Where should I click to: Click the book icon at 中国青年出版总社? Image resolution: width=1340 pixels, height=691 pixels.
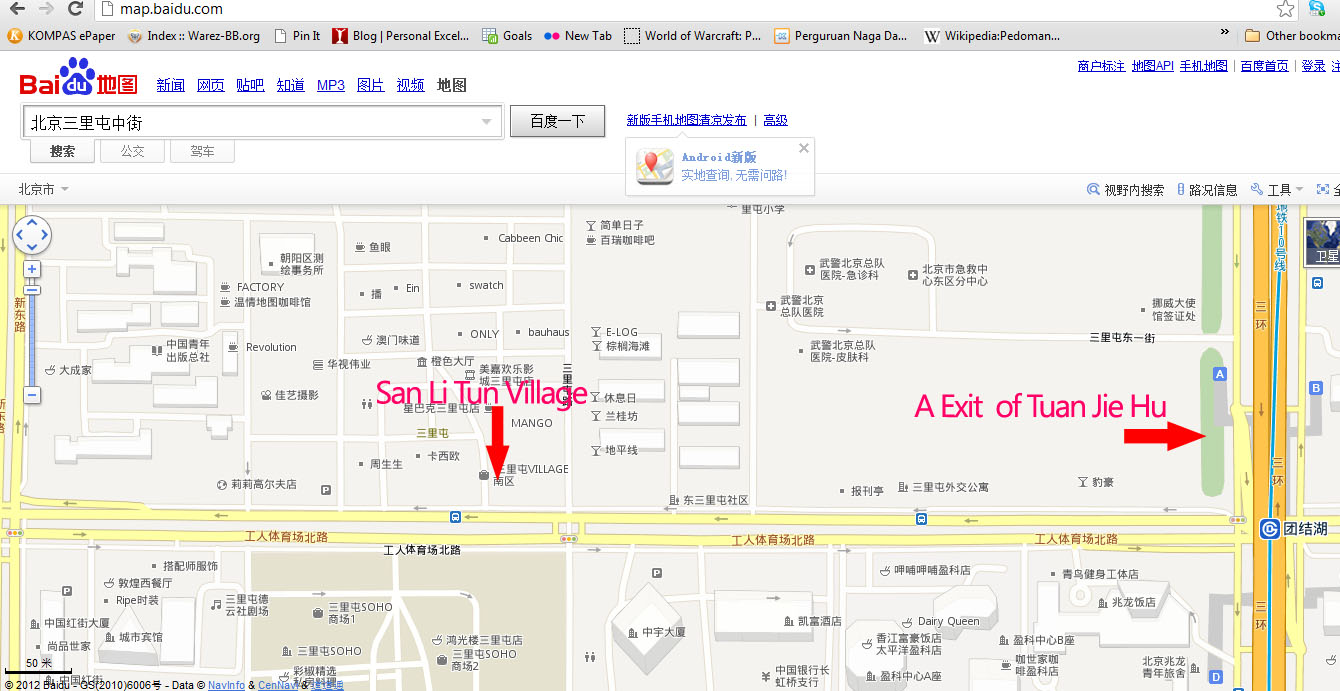tap(156, 349)
